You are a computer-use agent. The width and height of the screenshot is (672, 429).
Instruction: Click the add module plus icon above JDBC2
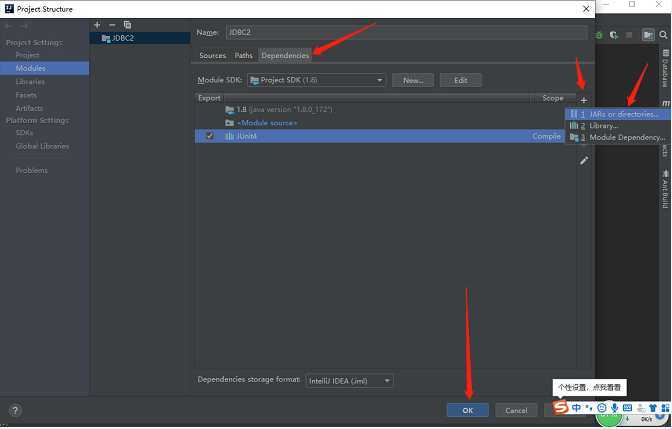coord(97,25)
